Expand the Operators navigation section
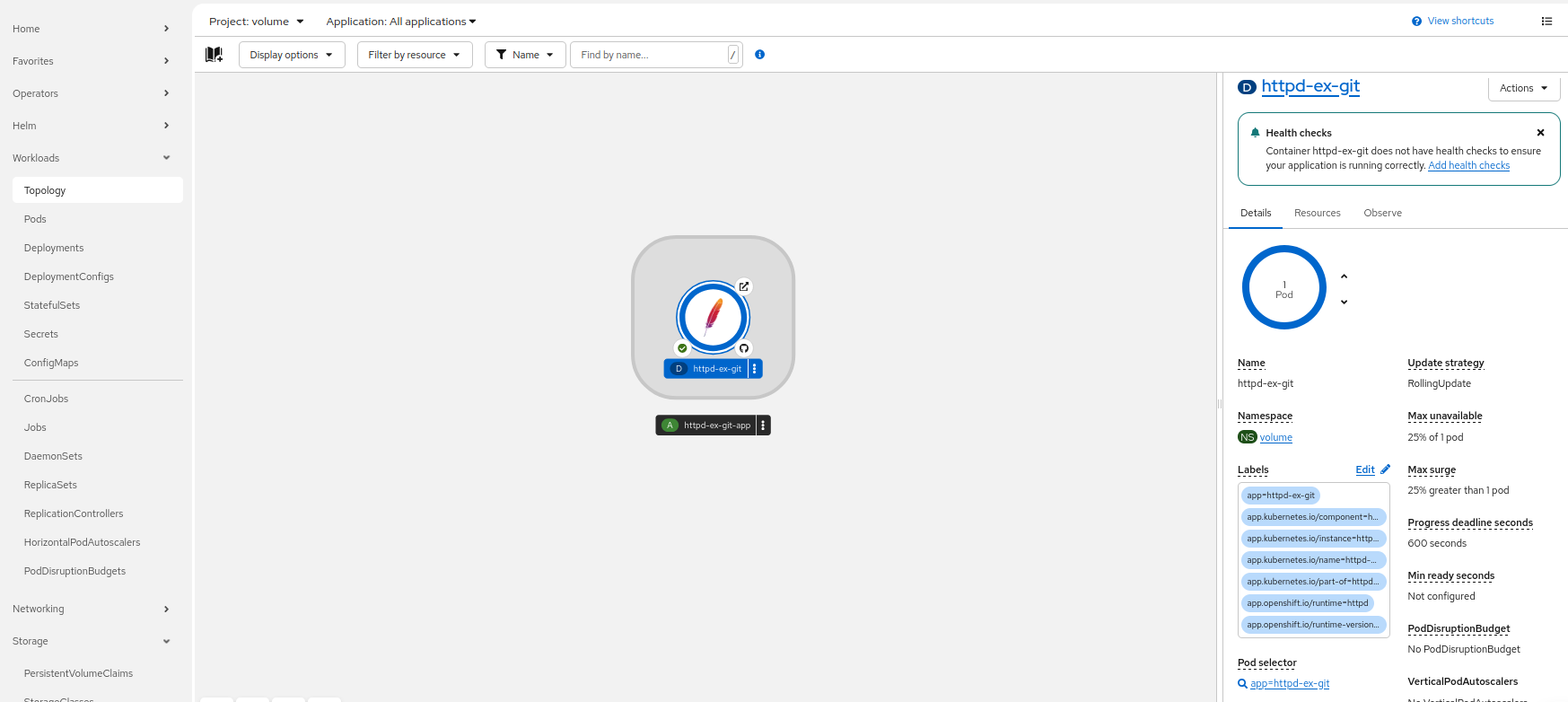The image size is (1568, 702). [x=92, y=93]
